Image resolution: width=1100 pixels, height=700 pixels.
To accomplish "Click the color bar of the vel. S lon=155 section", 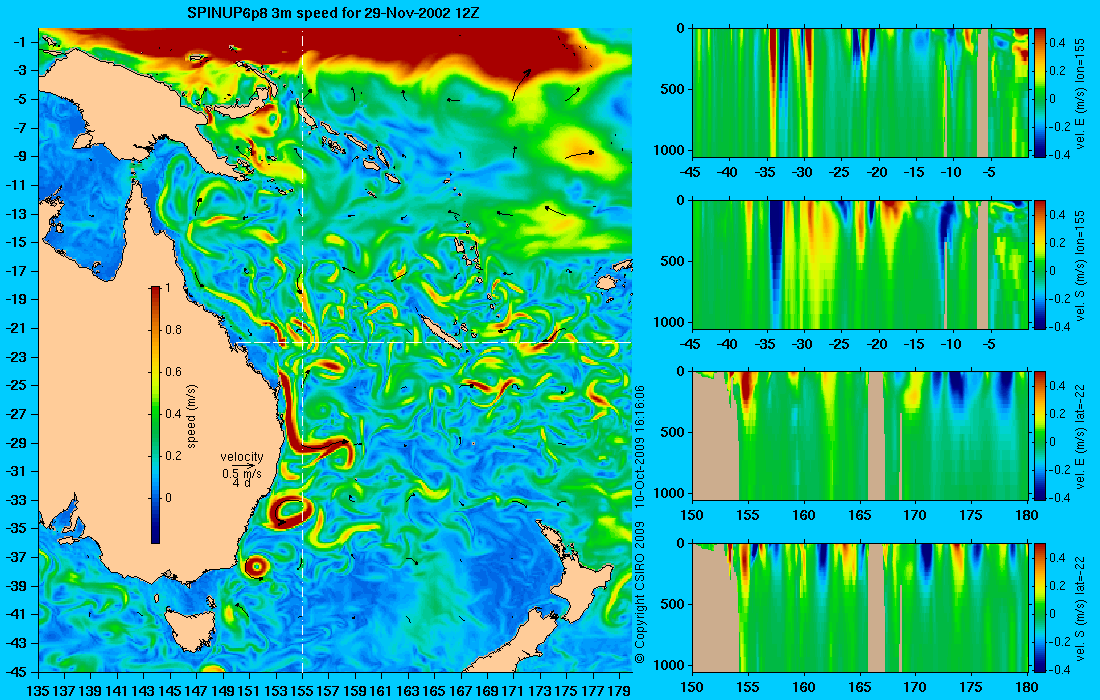I will pyautogui.click(x=1040, y=264).
